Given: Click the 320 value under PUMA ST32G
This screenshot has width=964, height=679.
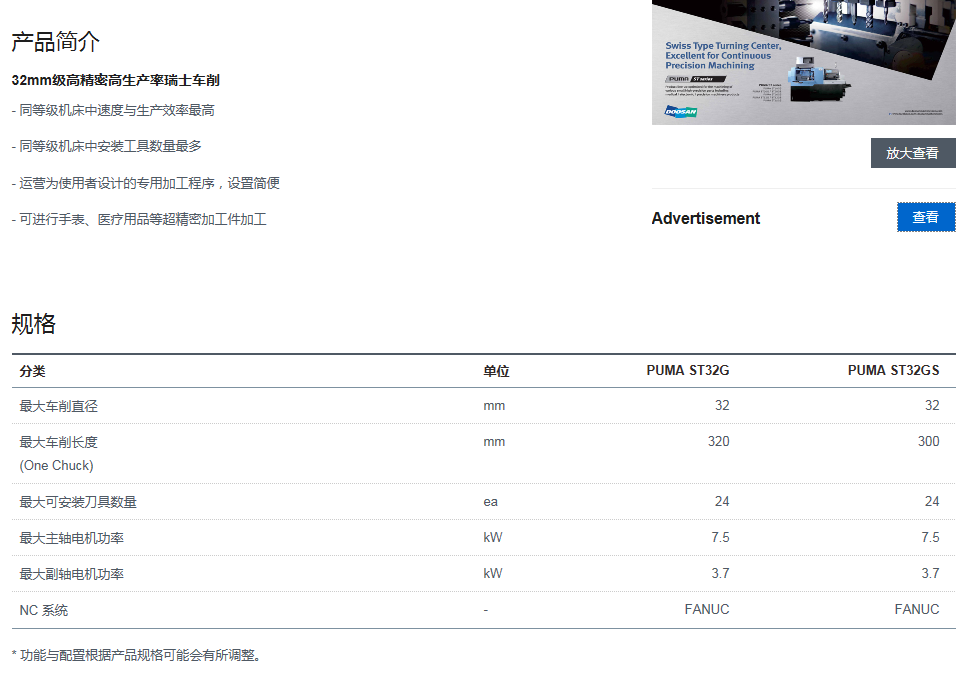Looking at the screenshot, I should tap(718, 441).
